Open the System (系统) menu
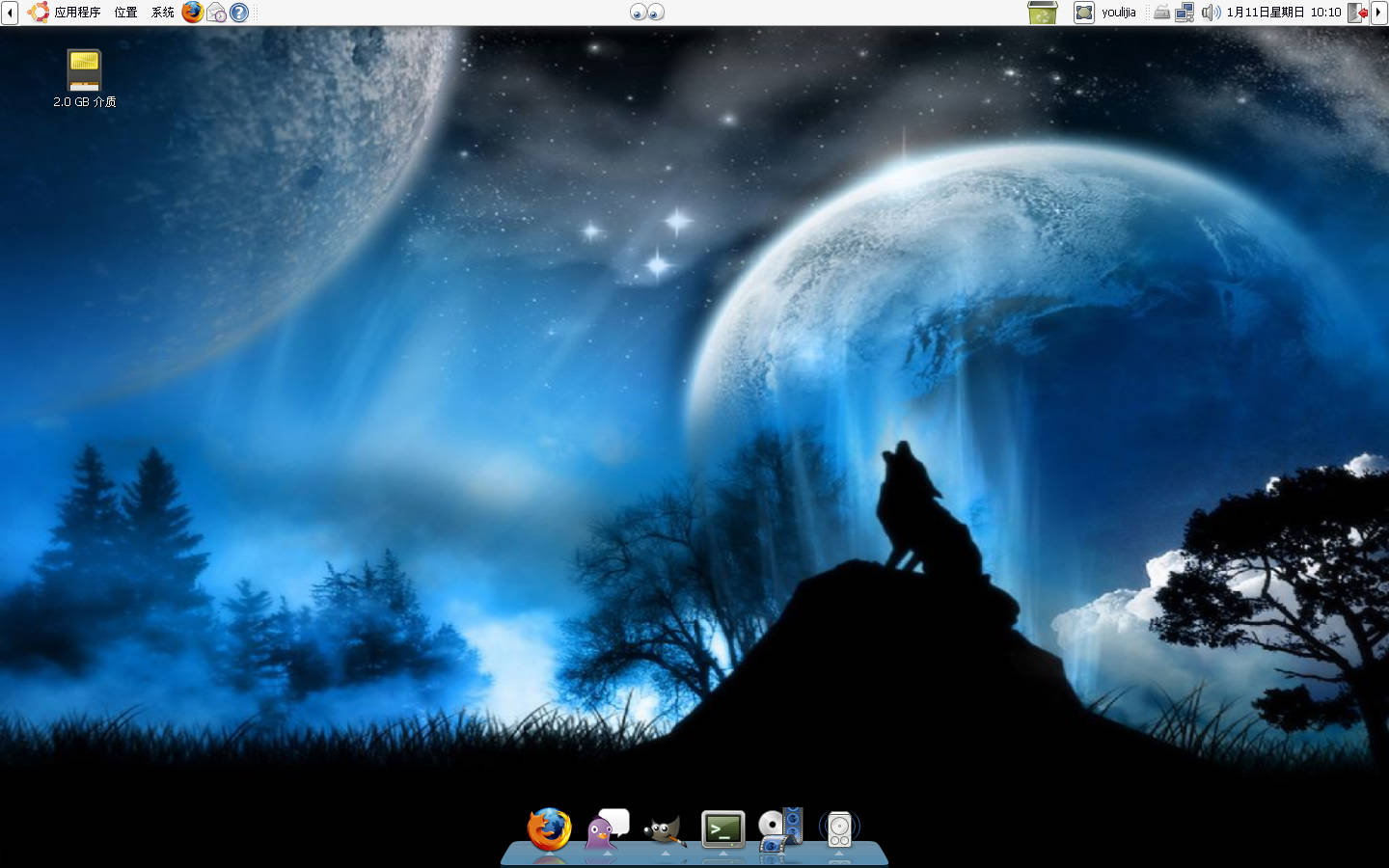The height and width of the screenshot is (868, 1389). coord(163,13)
